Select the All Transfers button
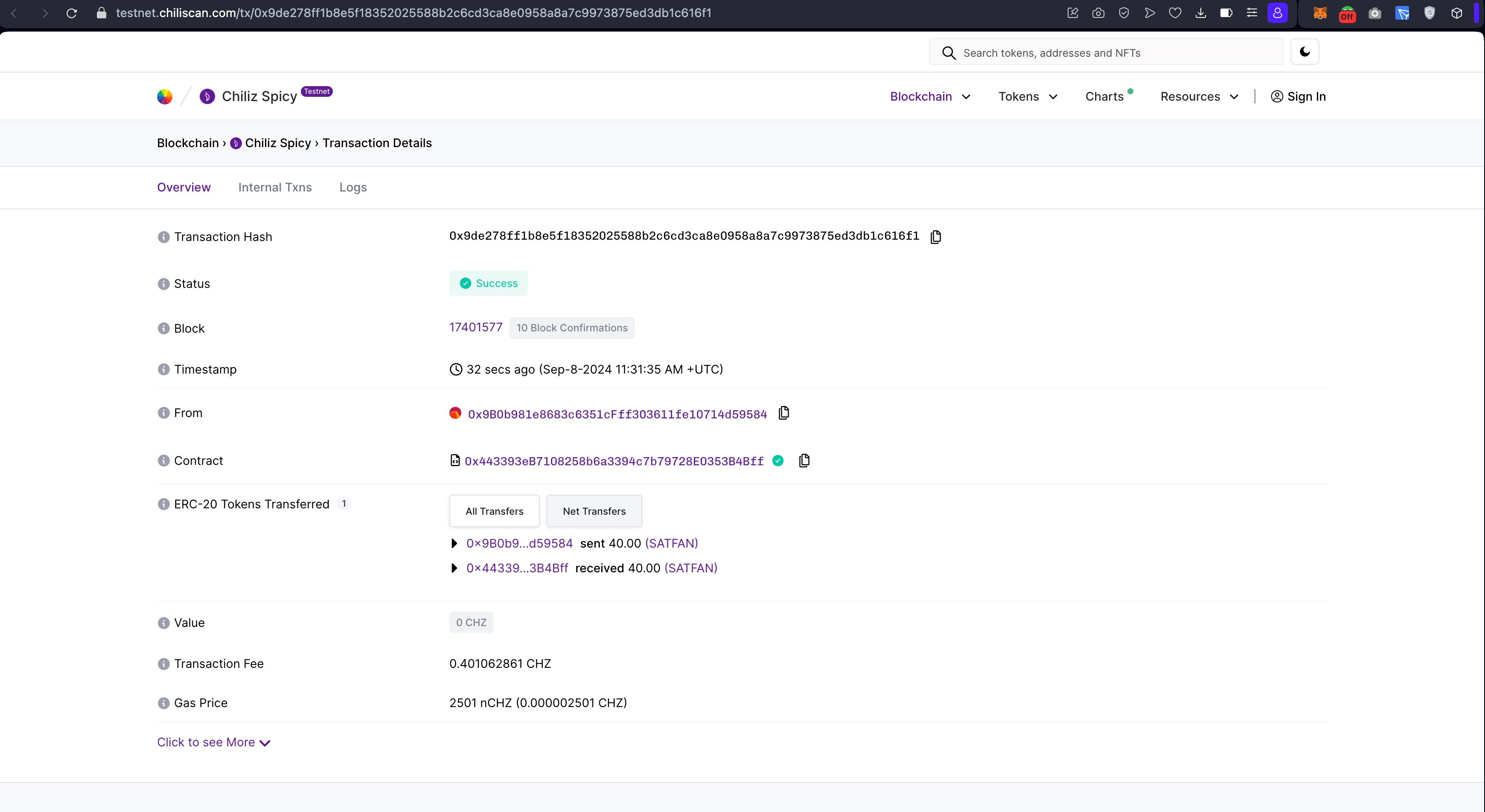This screenshot has height=812, width=1485. [495, 511]
